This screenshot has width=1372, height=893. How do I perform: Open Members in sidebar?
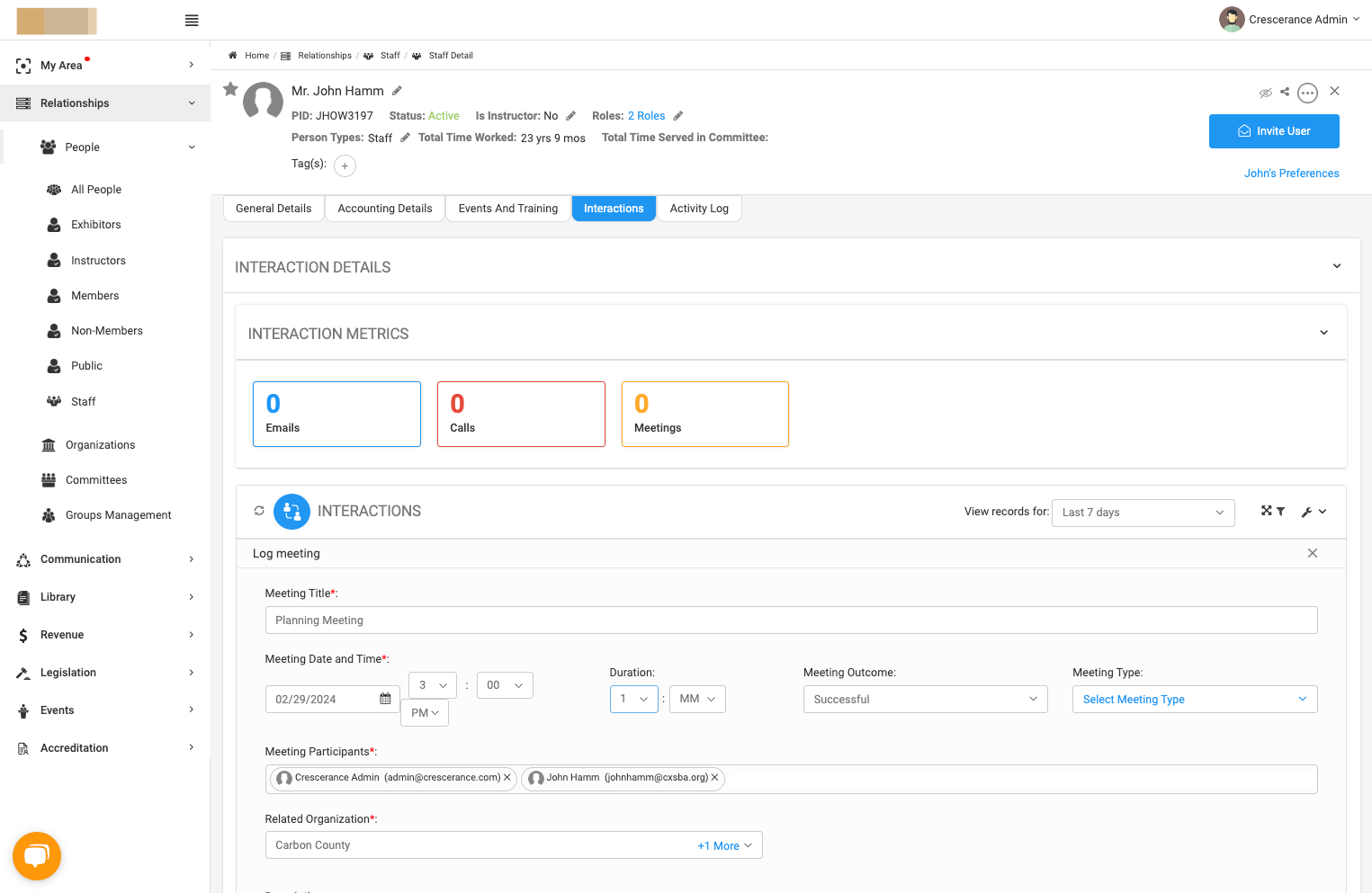click(x=94, y=296)
